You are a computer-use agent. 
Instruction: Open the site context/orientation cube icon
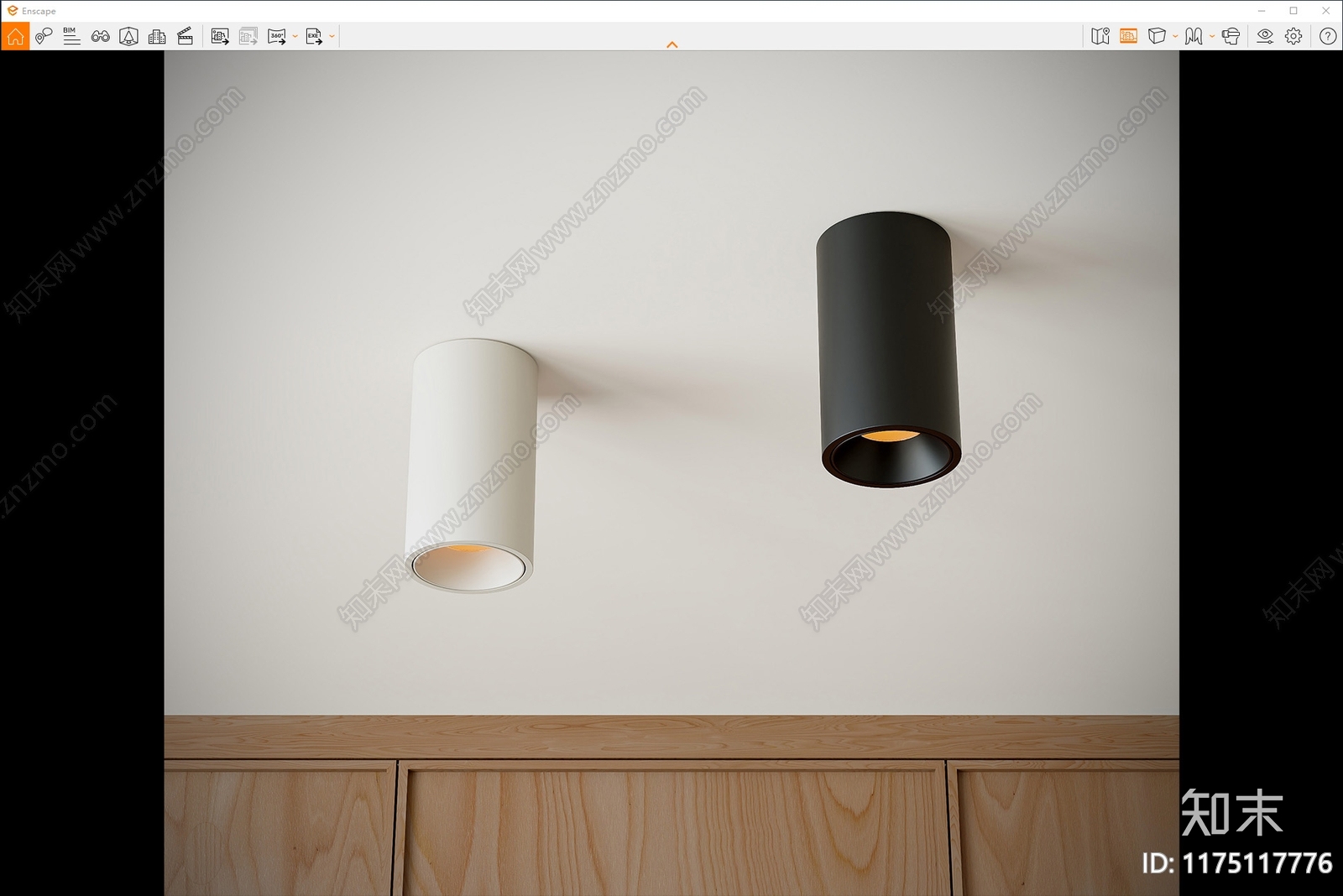tap(128, 36)
